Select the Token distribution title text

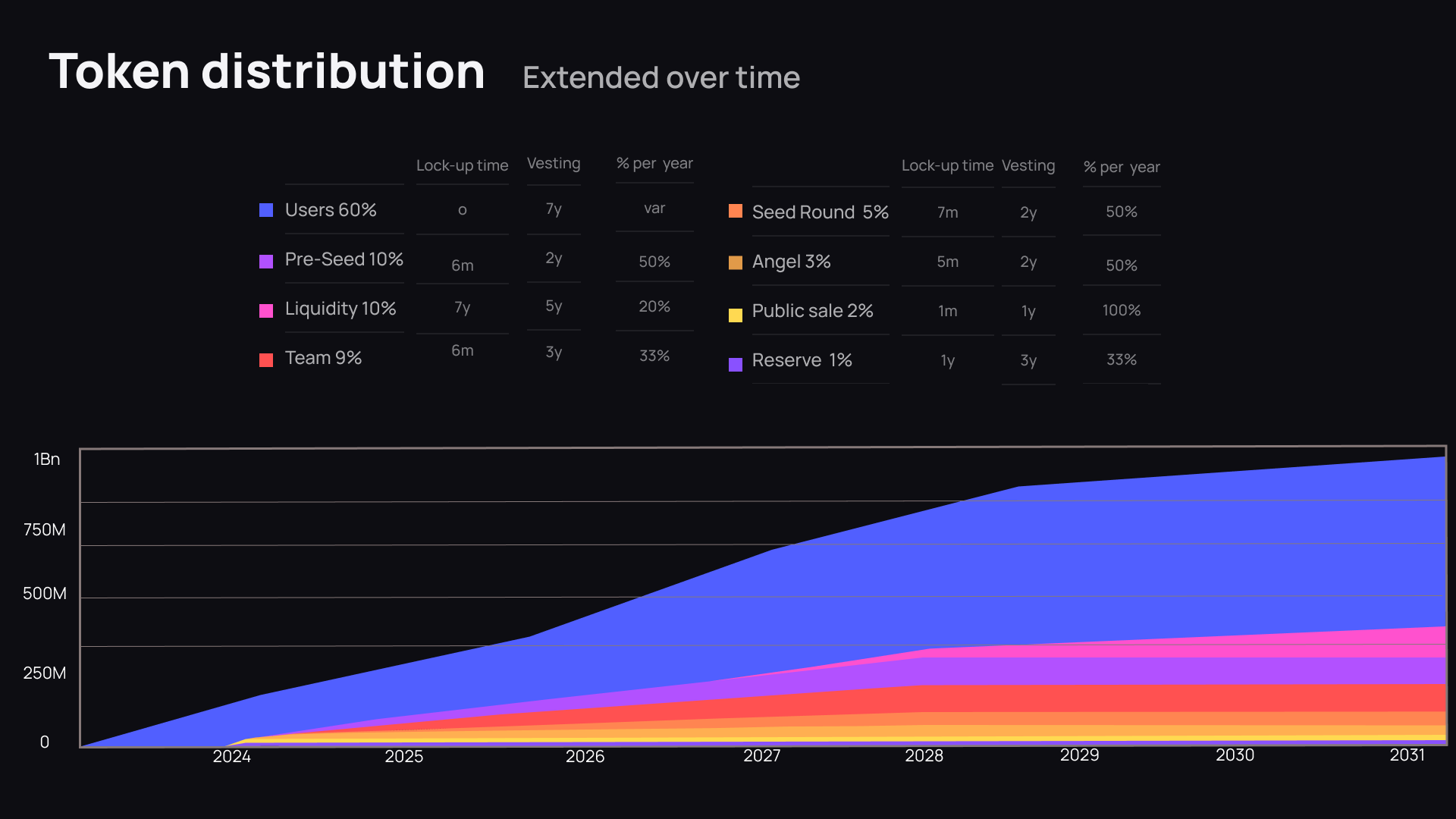pos(267,72)
